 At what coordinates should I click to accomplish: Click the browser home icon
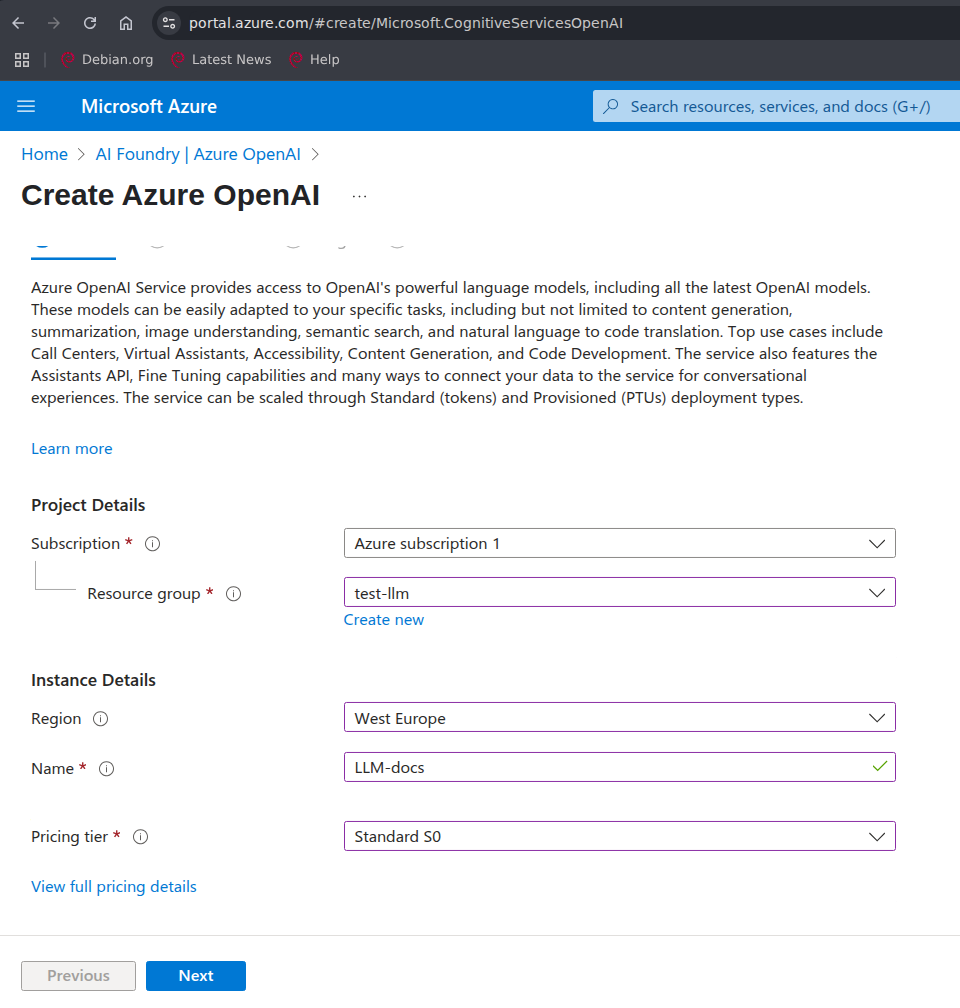point(126,23)
